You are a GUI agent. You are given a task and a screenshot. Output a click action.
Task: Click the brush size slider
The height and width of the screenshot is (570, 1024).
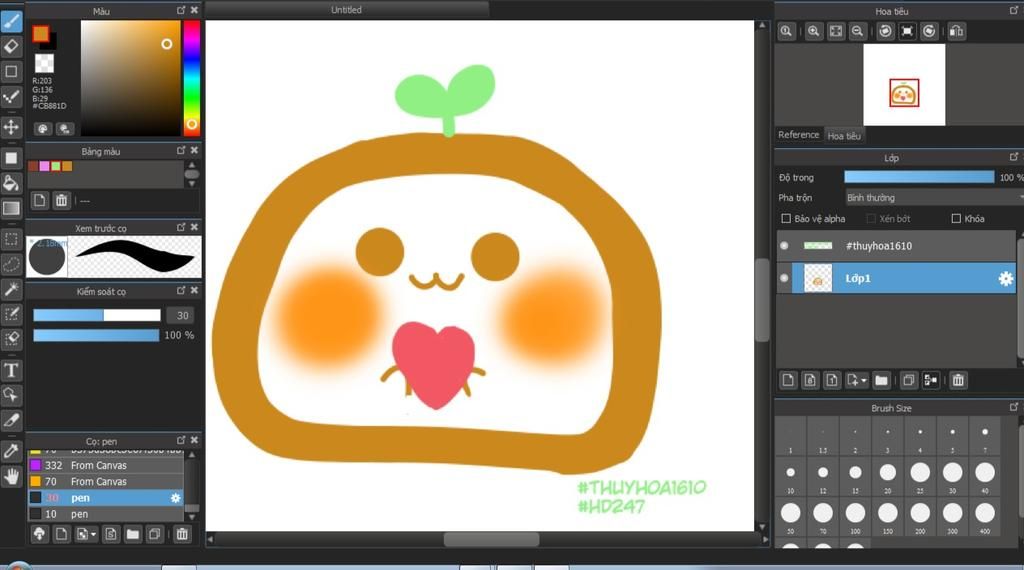click(x=97, y=315)
